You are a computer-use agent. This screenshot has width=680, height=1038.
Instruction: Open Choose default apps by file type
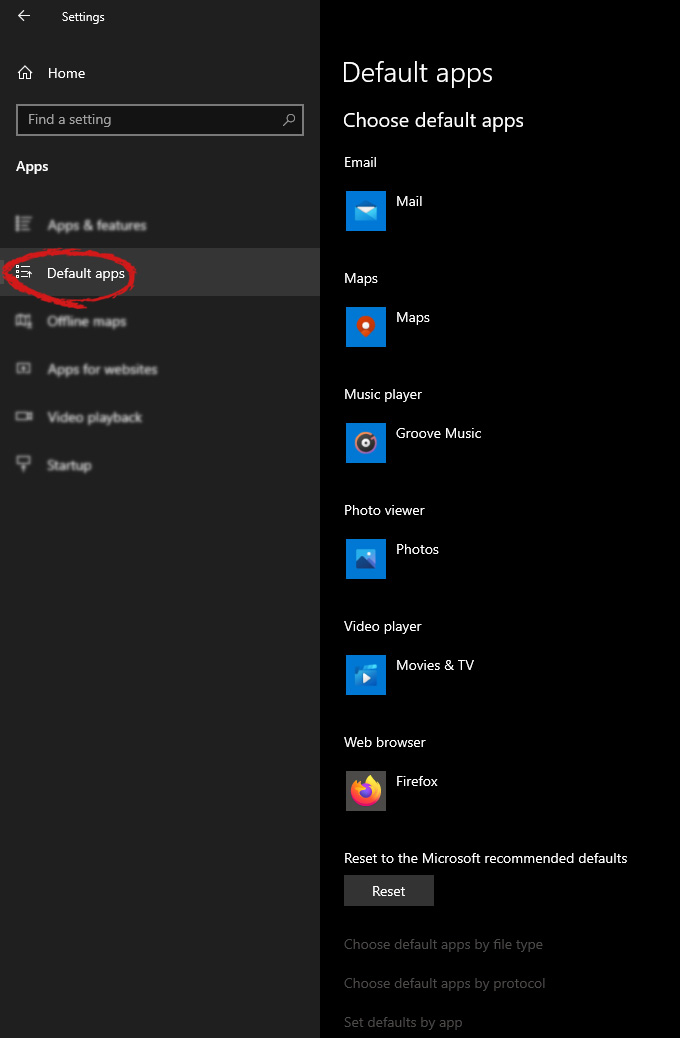443,945
